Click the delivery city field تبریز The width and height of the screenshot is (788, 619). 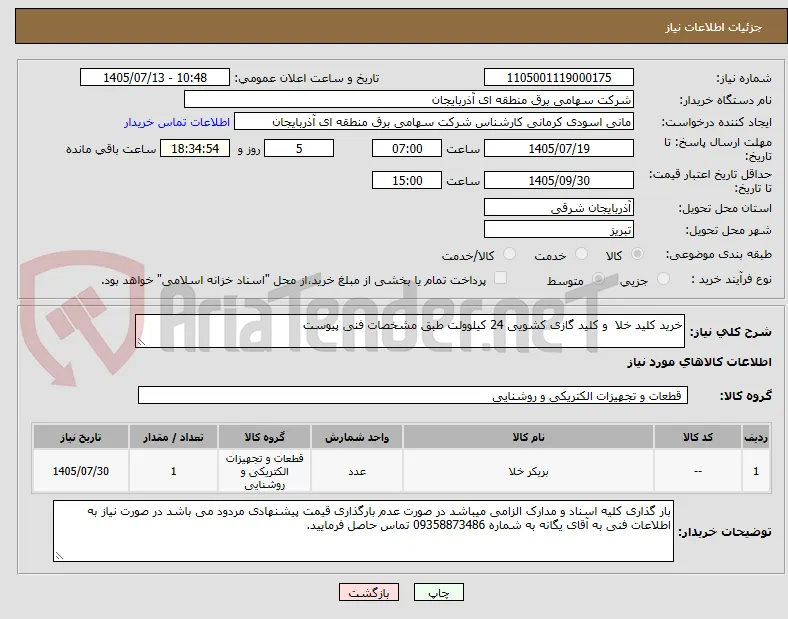coord(558,230)
